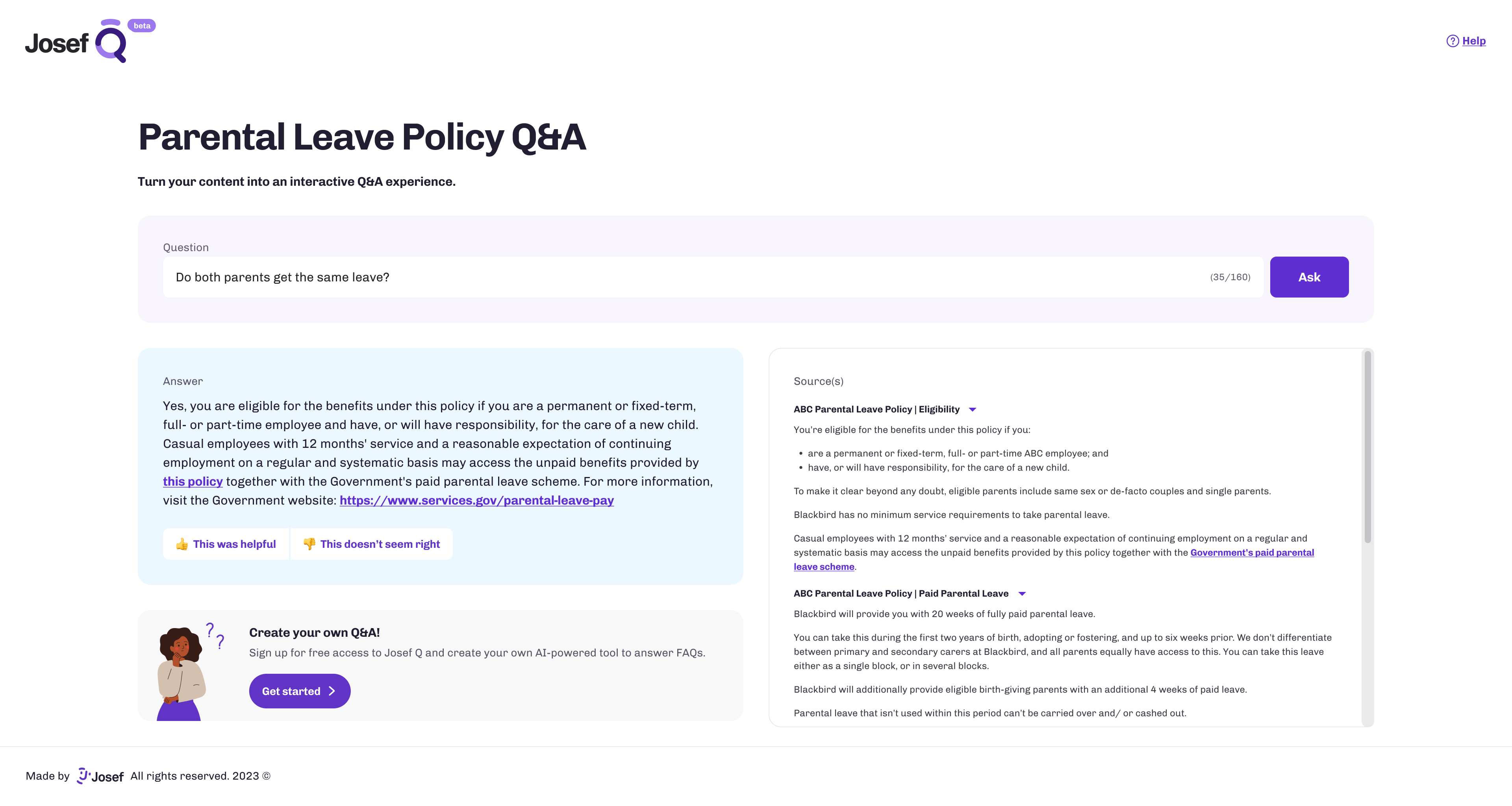The height and width of the screenshot is (806, 1512).
Task: Collapse the Eligibility source section
Action: (x=973, y=409)
